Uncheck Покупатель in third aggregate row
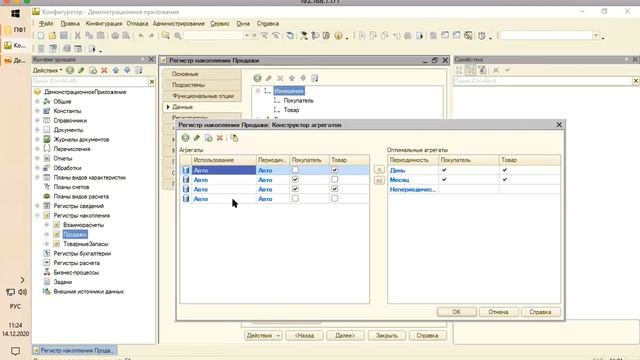Image resolution: width=640 pixels, height=360 pixels. pos(295,189)
